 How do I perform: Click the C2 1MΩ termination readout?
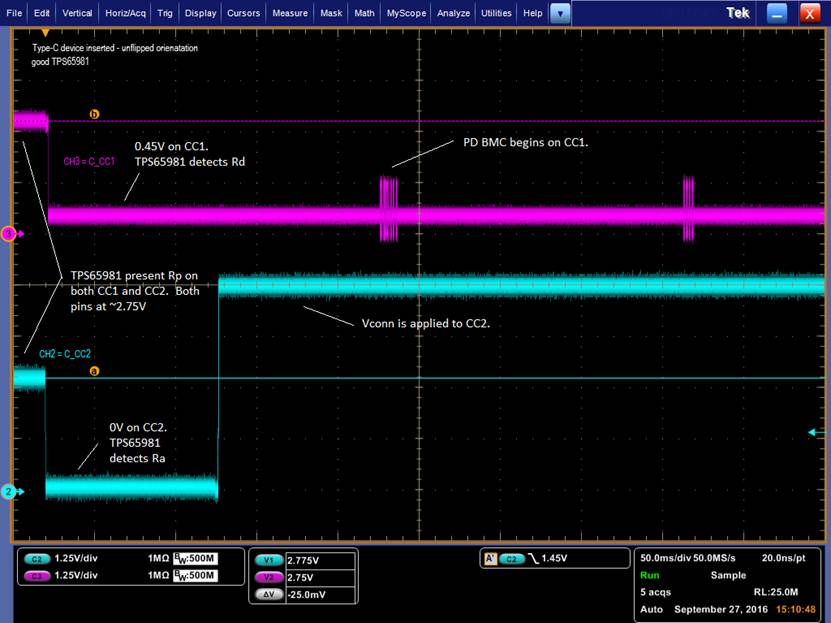click(158, 558)
